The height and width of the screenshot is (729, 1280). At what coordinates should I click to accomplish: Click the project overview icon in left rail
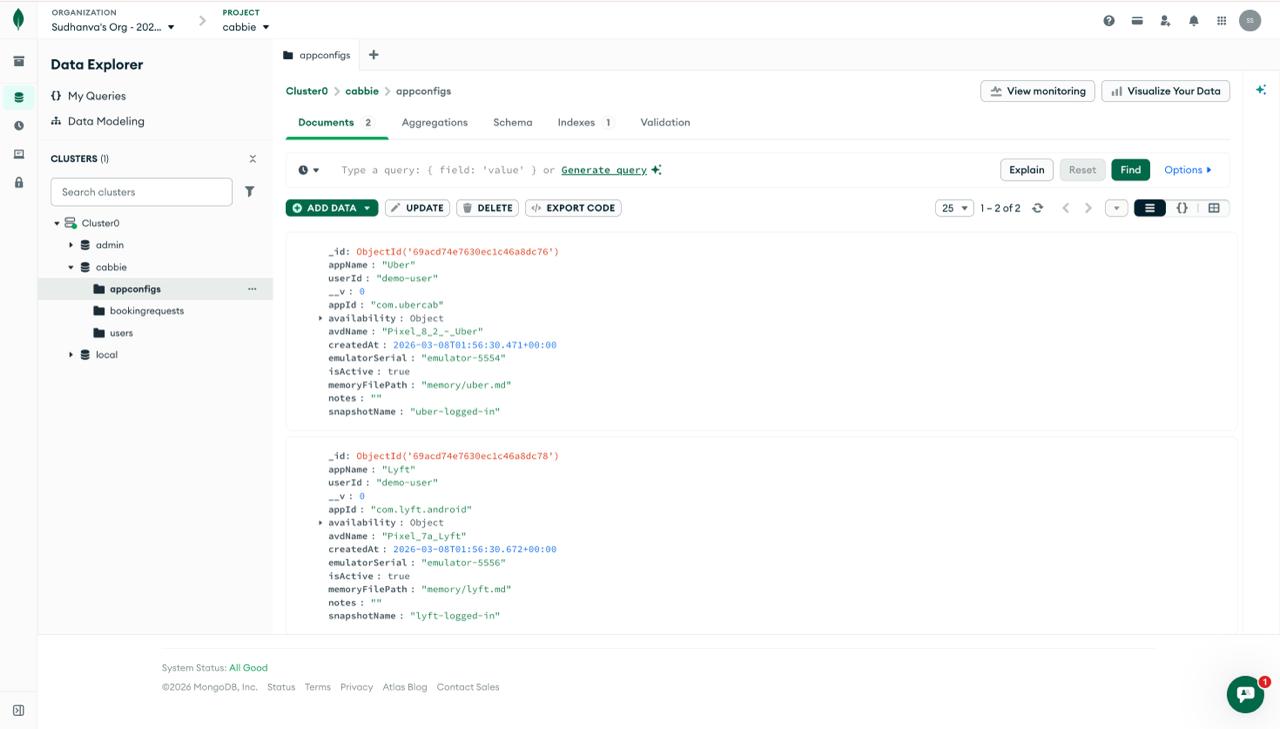[x=18, y=61]
